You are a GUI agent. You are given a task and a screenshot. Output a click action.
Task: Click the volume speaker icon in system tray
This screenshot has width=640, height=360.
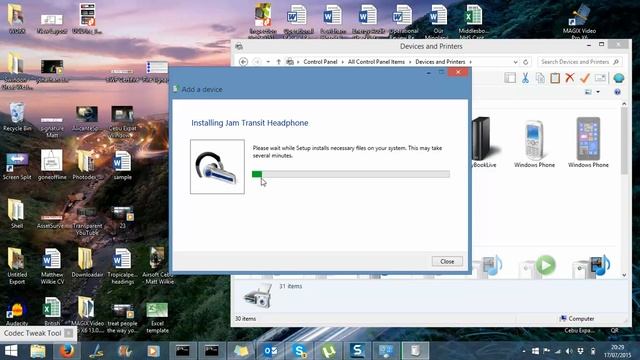click(x=569, y=351)
